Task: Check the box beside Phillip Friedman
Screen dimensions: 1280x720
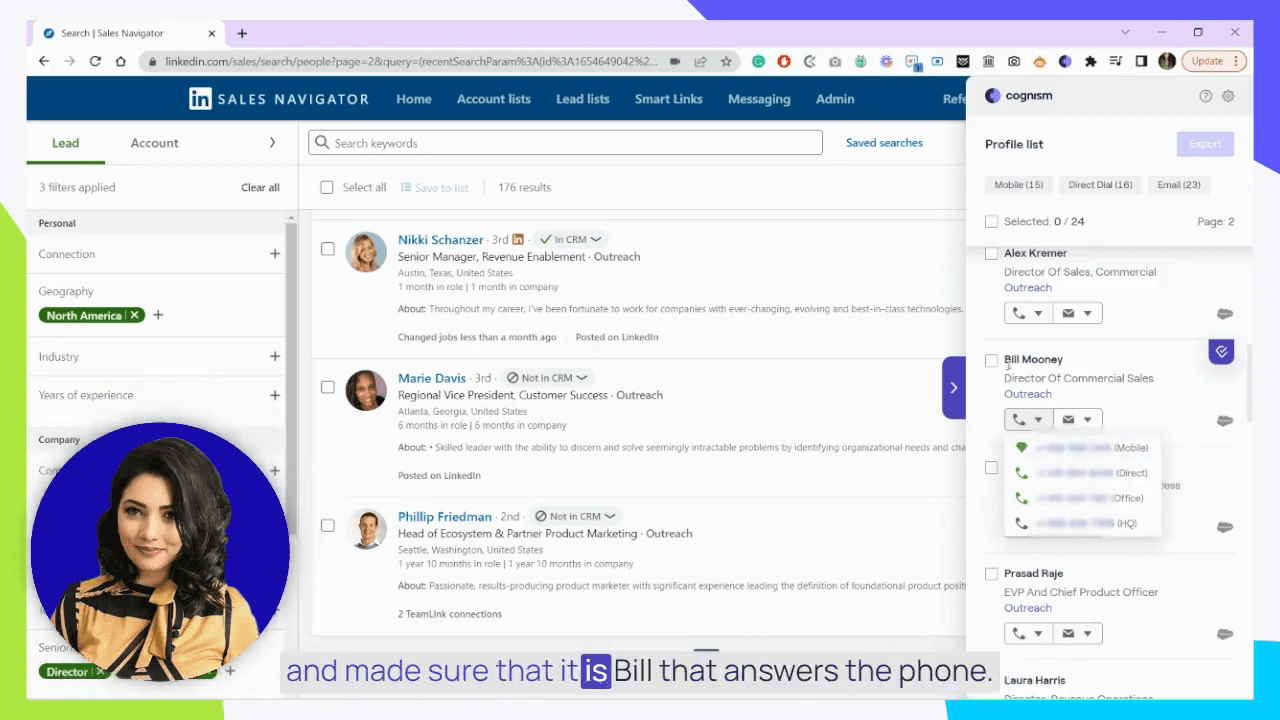Action: [327, 525]
